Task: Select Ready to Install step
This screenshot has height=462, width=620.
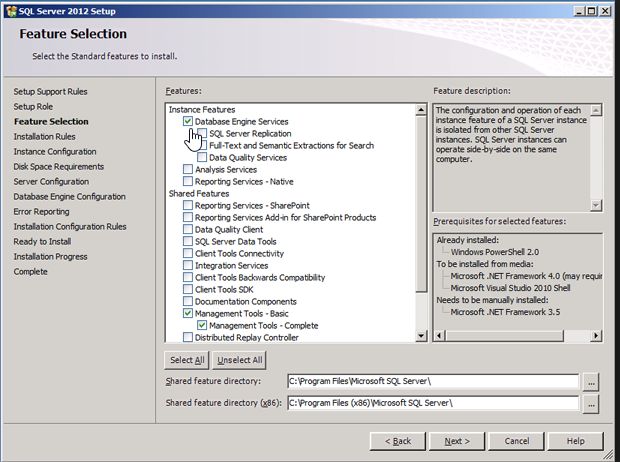Action: (42, 242)
